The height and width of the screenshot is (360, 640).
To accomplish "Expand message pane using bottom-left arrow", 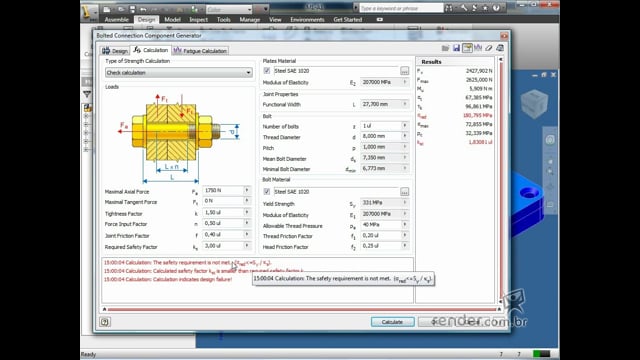I will (104, 309).
